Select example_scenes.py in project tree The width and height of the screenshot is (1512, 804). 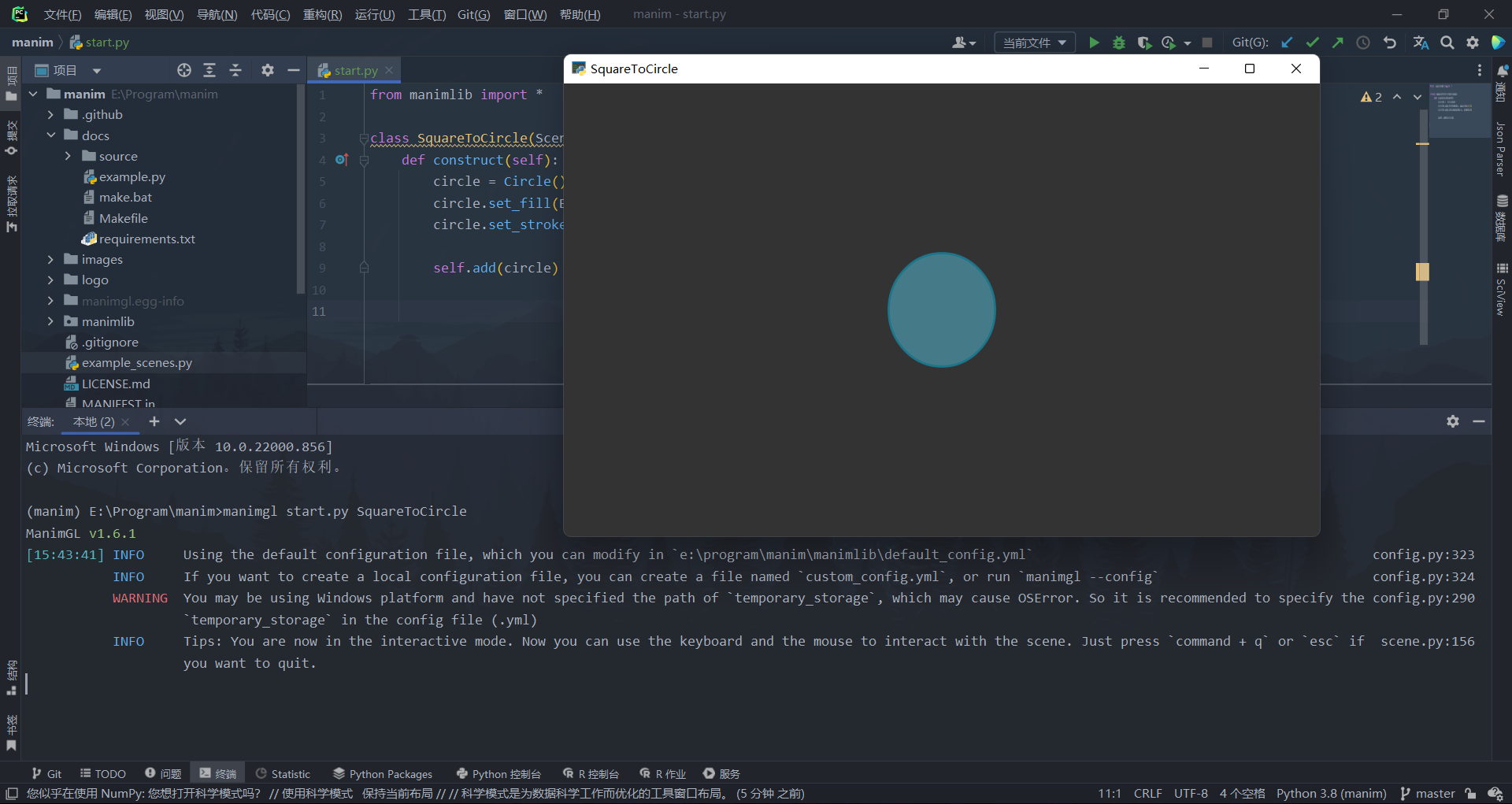[x=137, y=362]
